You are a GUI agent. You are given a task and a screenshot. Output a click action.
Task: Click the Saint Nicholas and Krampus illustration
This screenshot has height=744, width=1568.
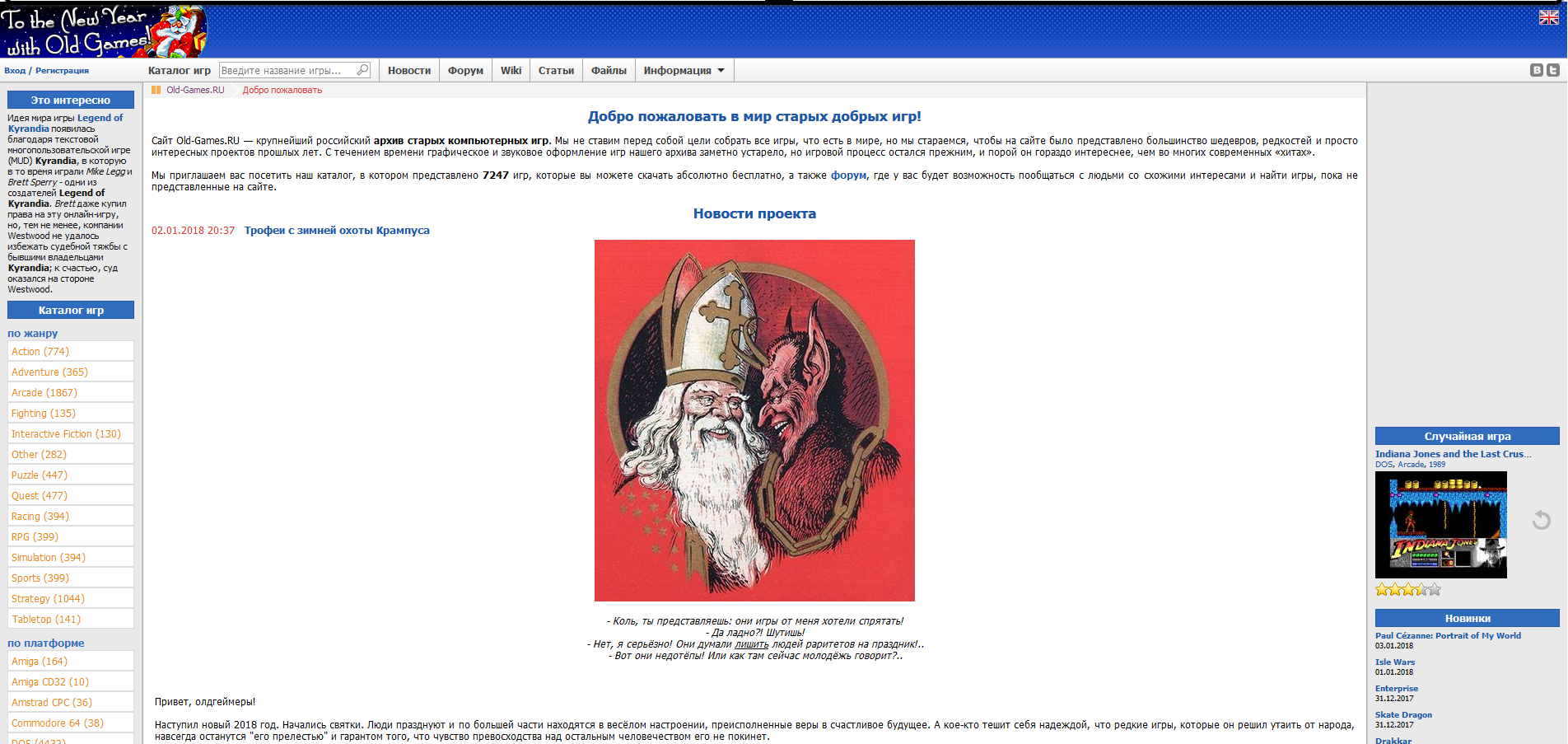(754, 420)
